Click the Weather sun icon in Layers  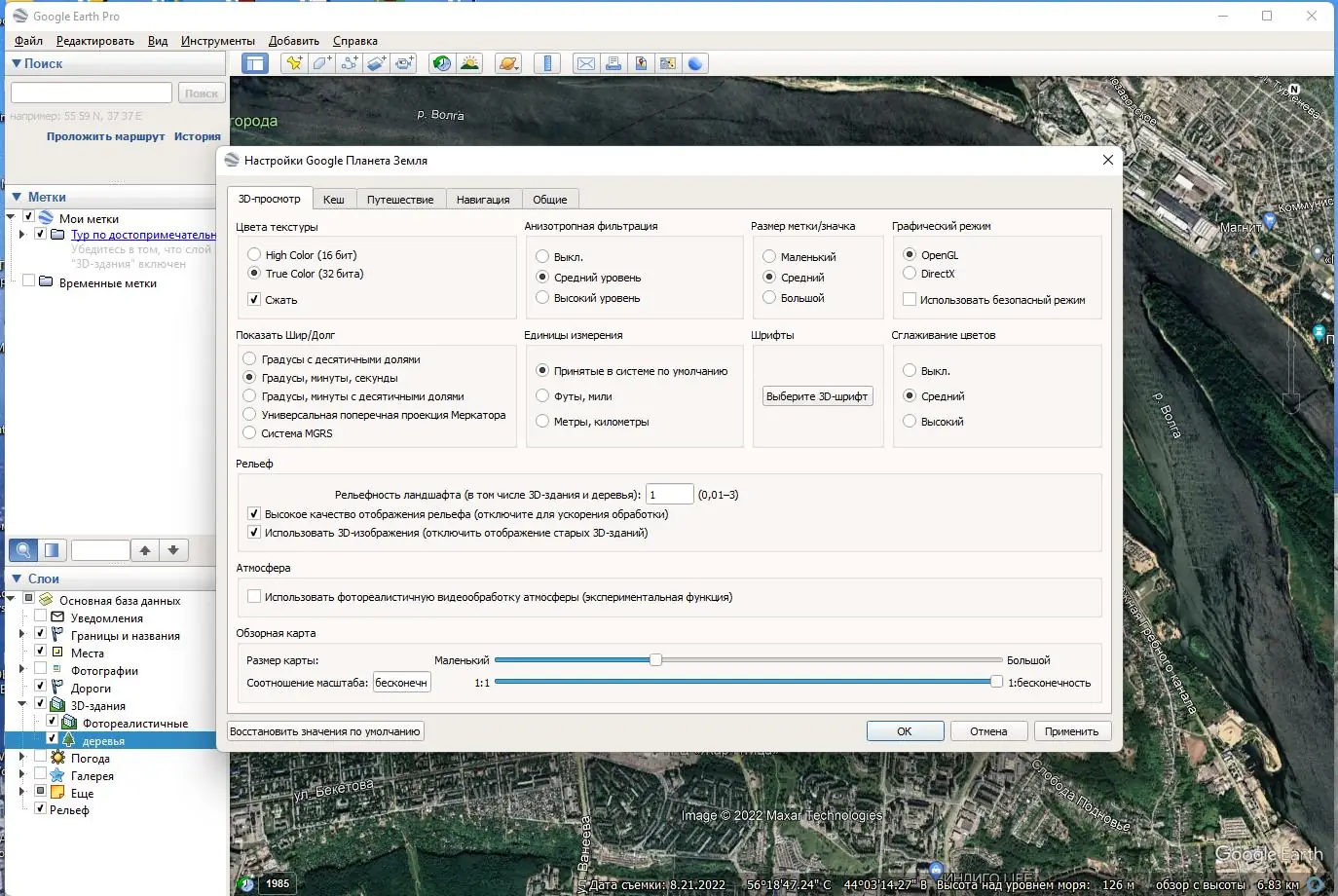click(57, 758)
